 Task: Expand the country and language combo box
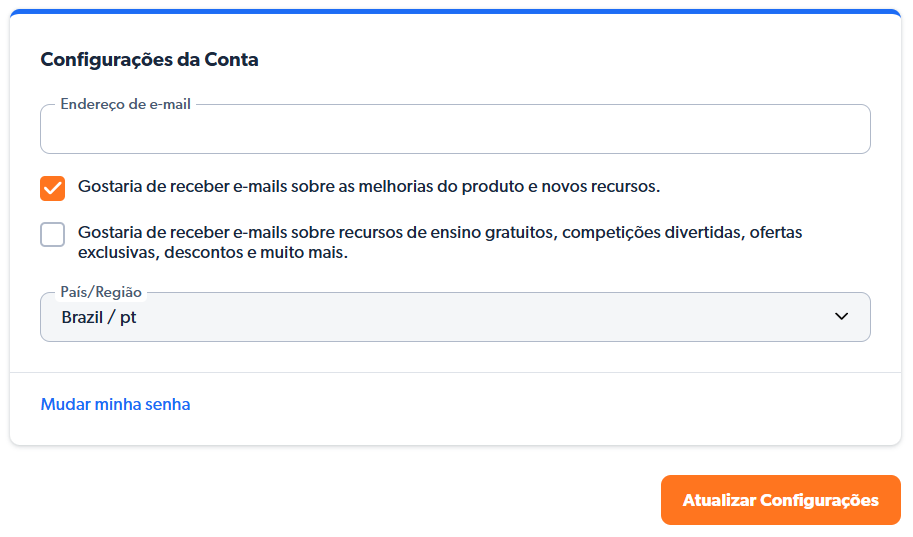pos(455,317)
